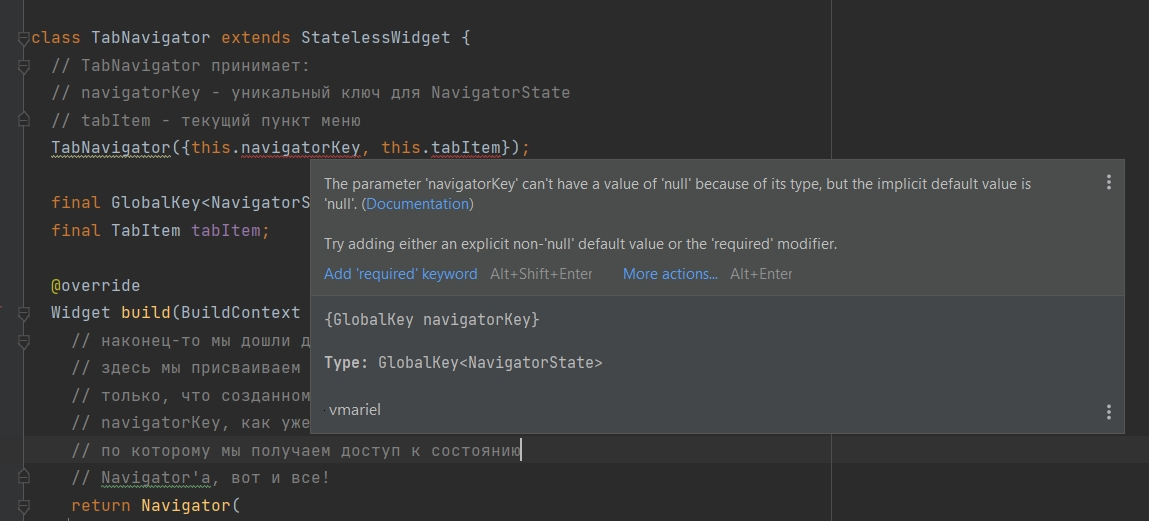
Task: Click the underlined "Navigator'a" word in comment
Action: 156,478
